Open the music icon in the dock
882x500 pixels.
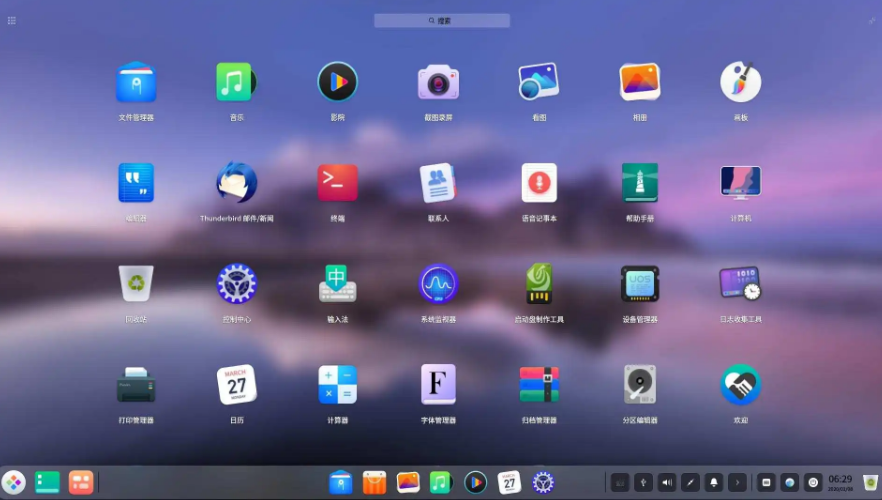(x=441, y=483)
